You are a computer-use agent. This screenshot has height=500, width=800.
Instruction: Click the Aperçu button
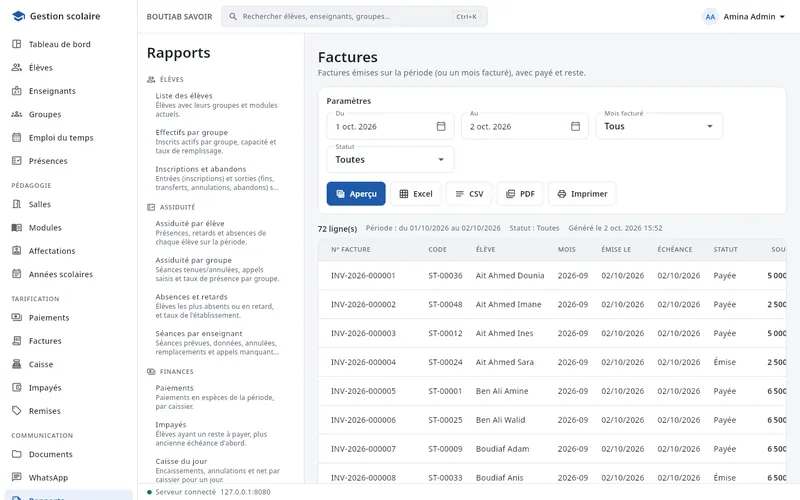tap(356, 194)
